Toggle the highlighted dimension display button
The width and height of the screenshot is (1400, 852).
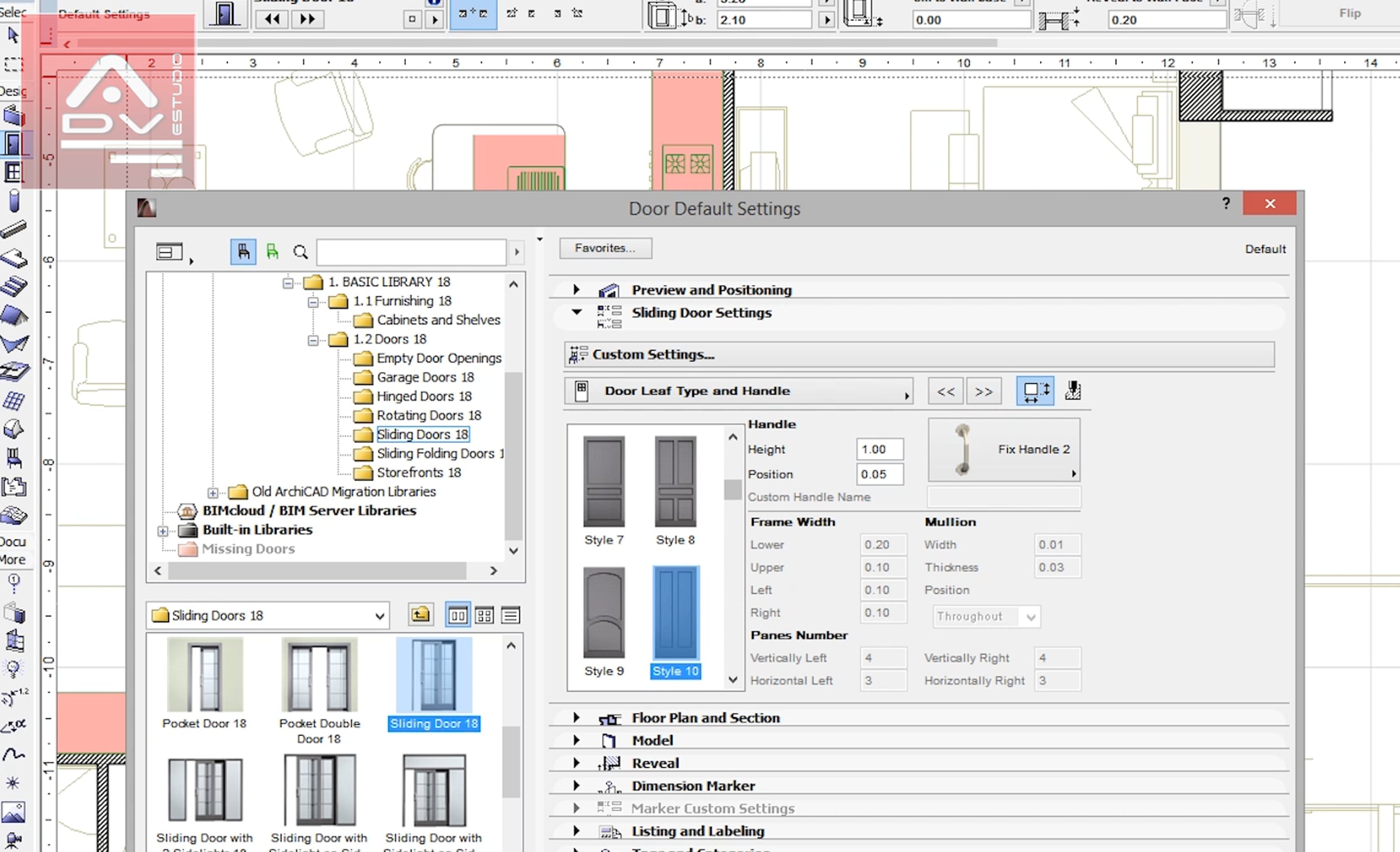point(1035,391)
